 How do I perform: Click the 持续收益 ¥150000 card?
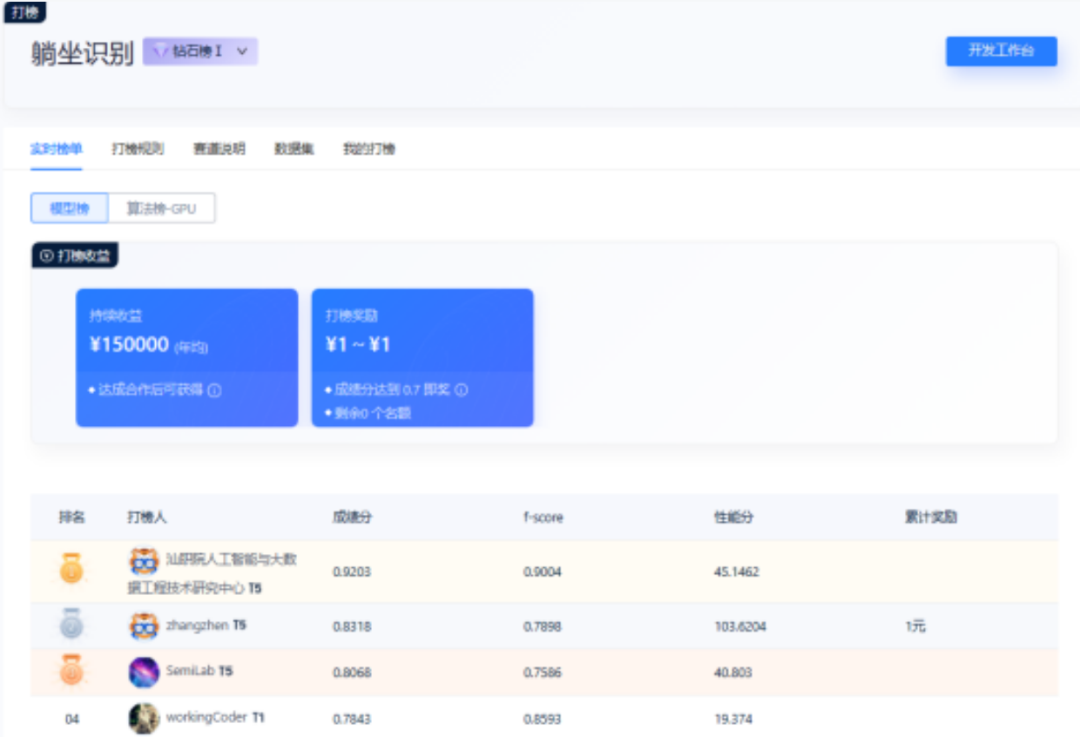[x=187, y=357]
